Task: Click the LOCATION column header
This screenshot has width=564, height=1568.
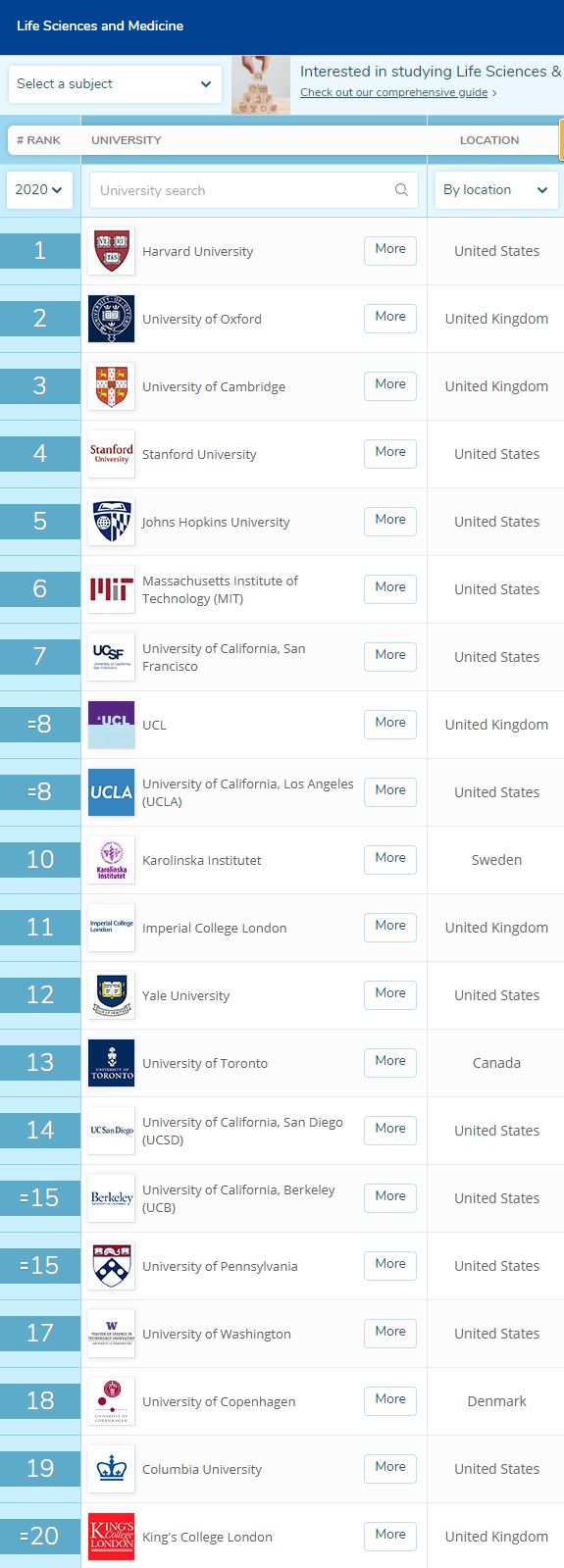Action: (x=489, y=140)
